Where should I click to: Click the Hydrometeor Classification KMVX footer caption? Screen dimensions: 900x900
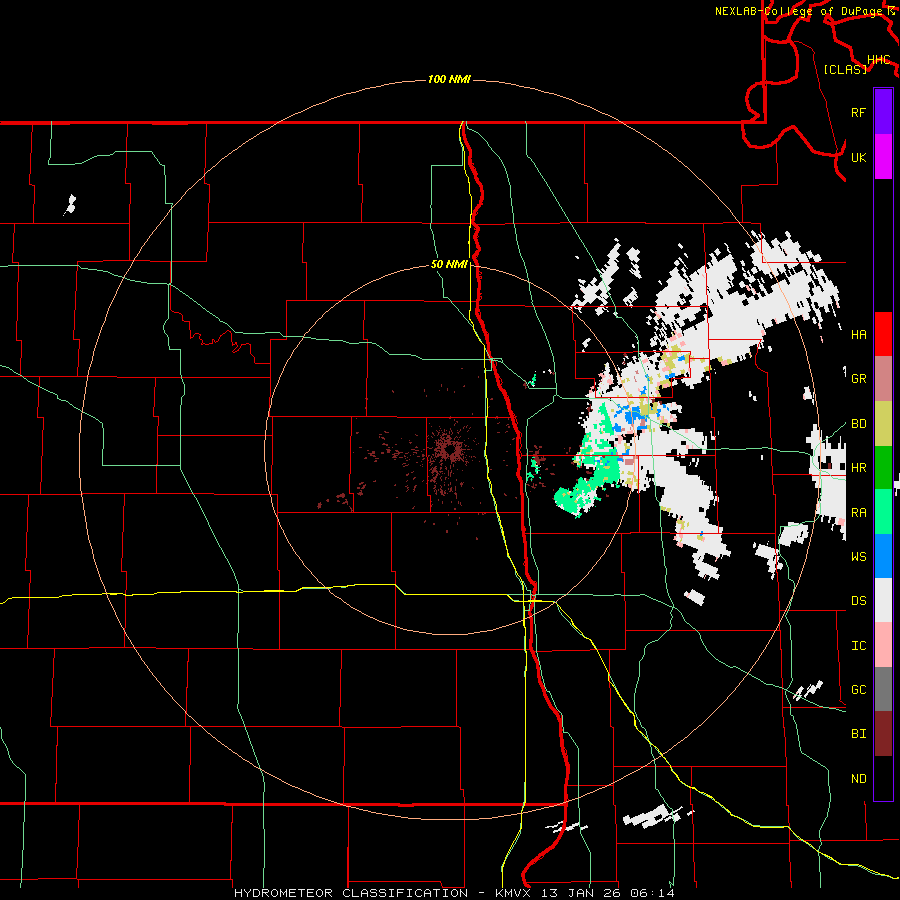[454, 893]
